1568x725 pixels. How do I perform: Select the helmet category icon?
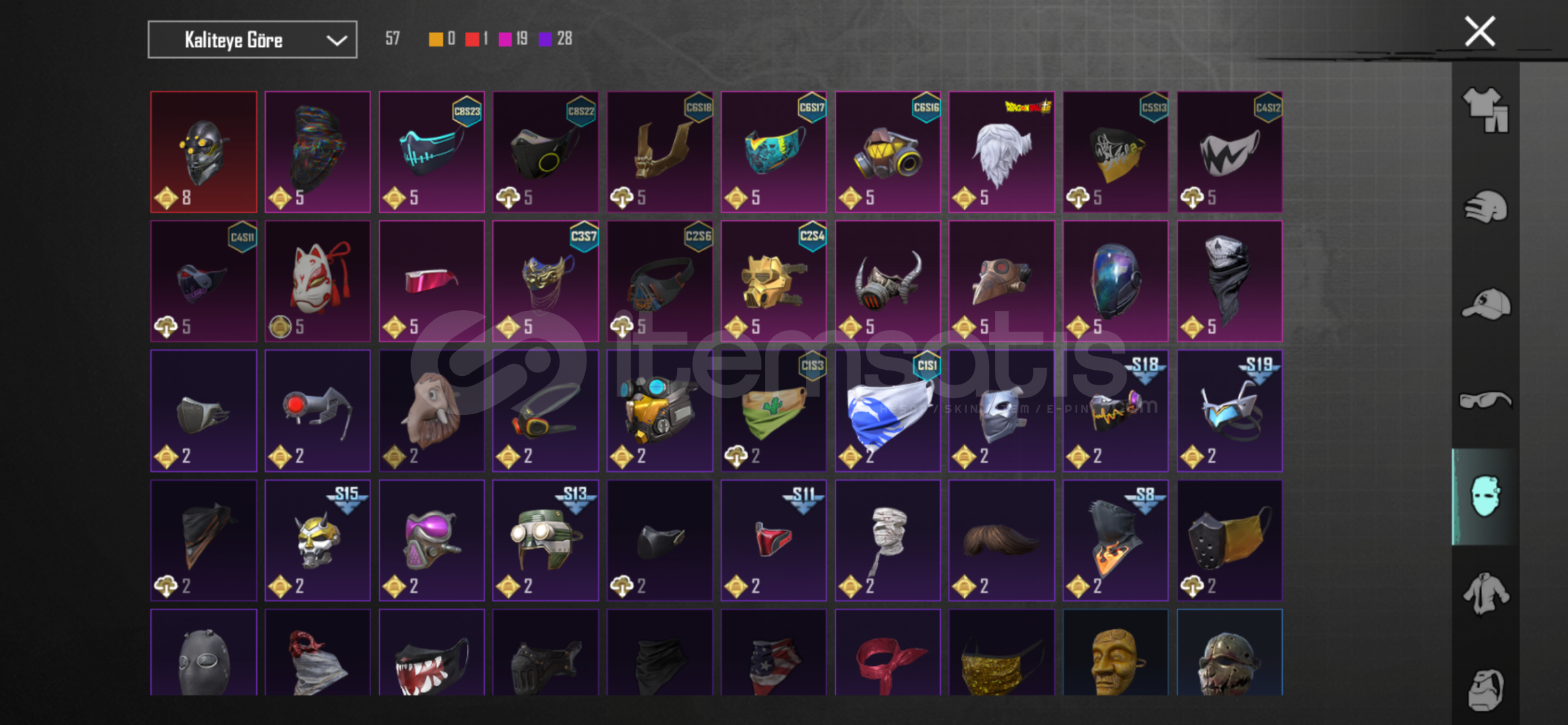(1485, 207)
